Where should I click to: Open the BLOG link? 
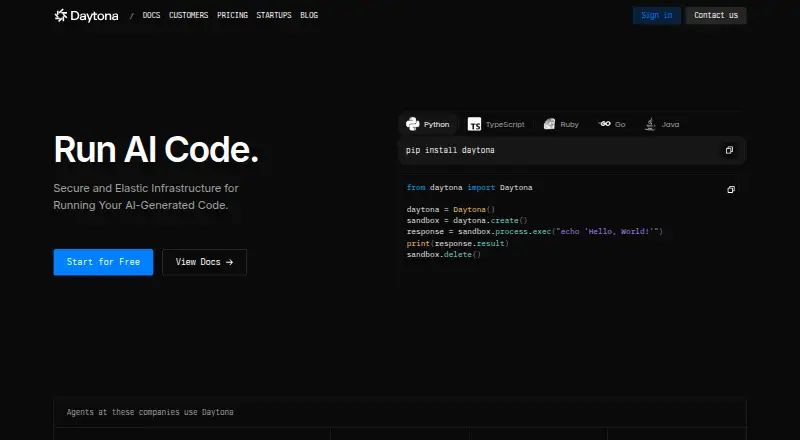[x=309, y=15]
